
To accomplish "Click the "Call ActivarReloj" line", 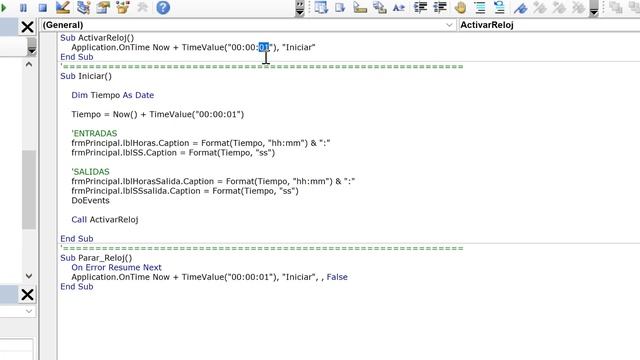I will pyautogui.click(x=105, y=220).
